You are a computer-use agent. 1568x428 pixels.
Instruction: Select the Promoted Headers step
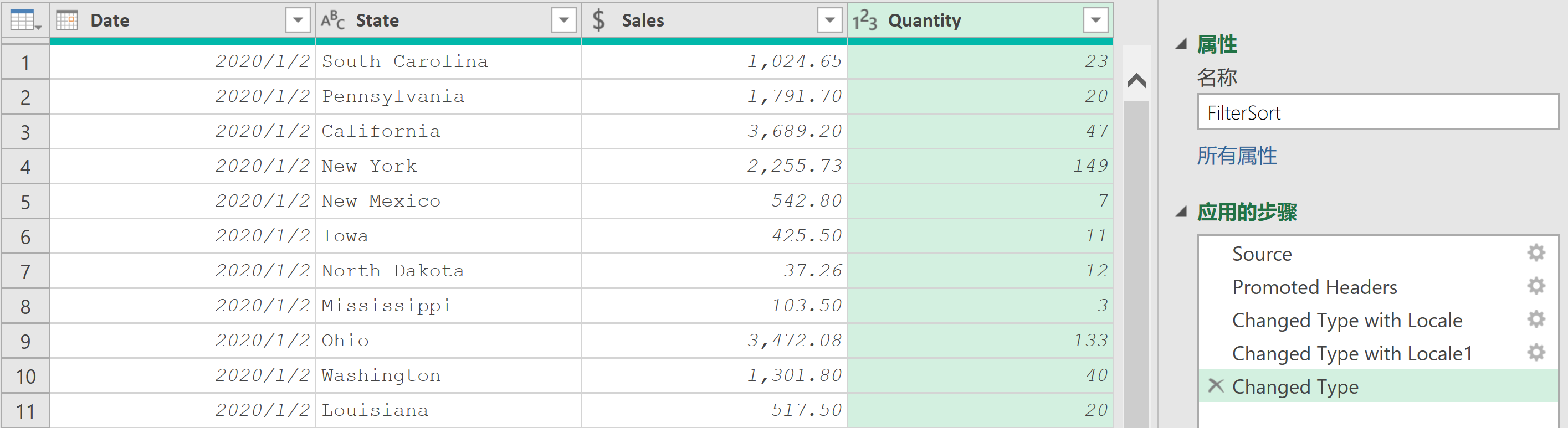[x=1377, y=287]
